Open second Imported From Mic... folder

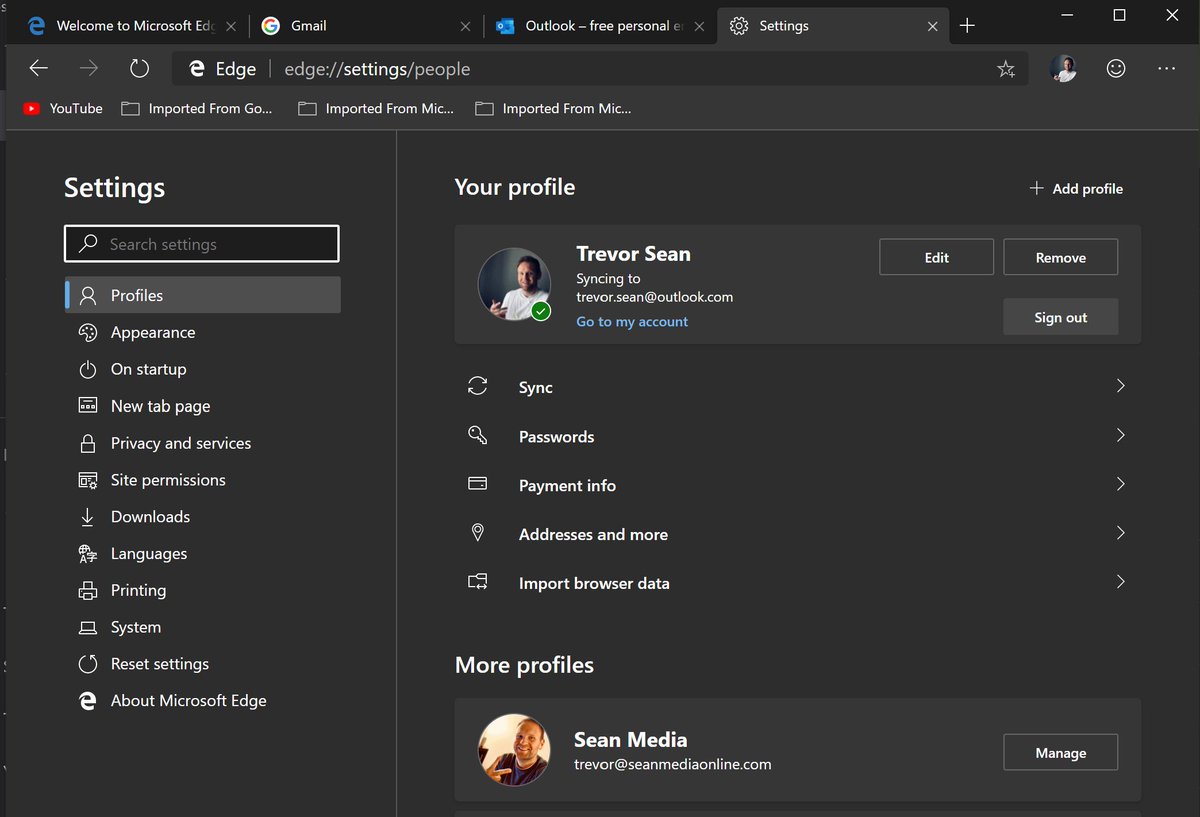click(x=553, y=108)
